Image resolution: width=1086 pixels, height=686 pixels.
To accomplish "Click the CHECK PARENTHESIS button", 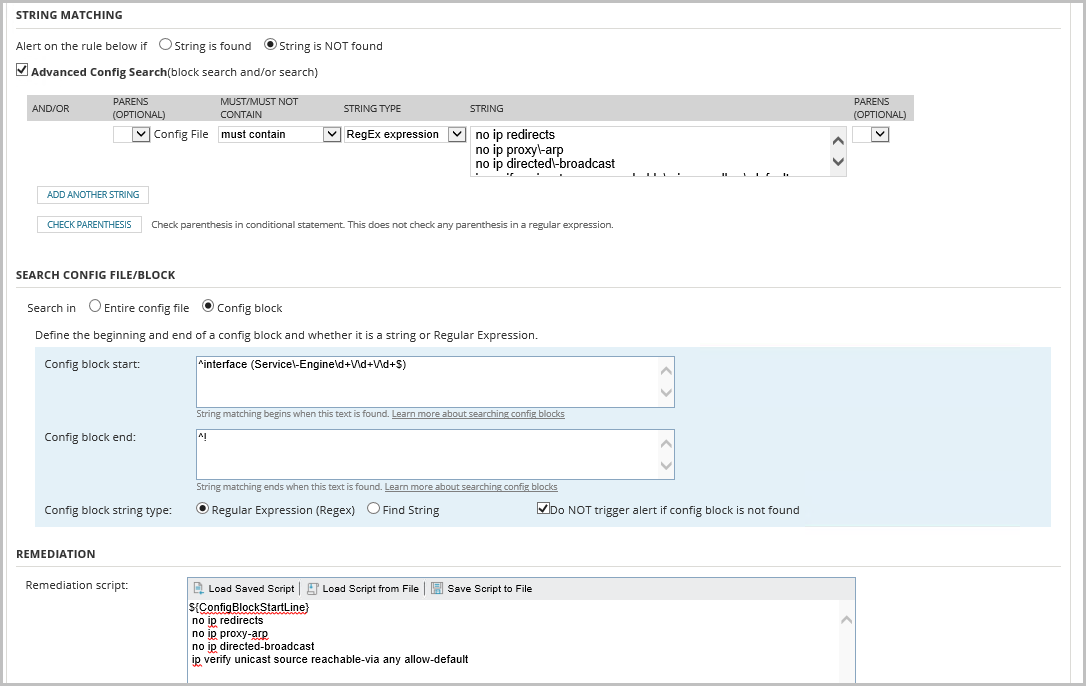I will (x=89, y=225).
